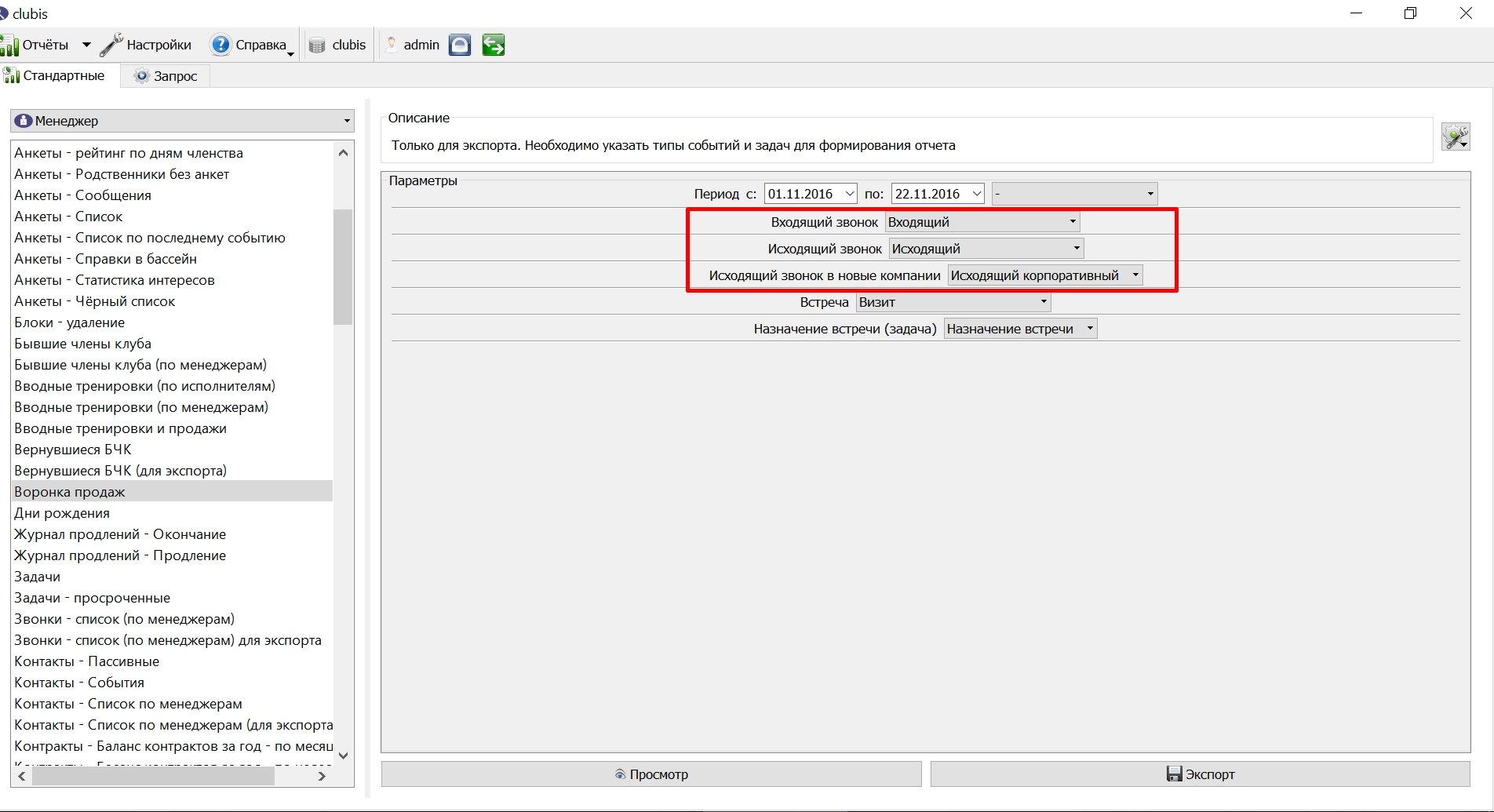Select Вернувшиеся БЧК (для экспорта)

point(173,471)
